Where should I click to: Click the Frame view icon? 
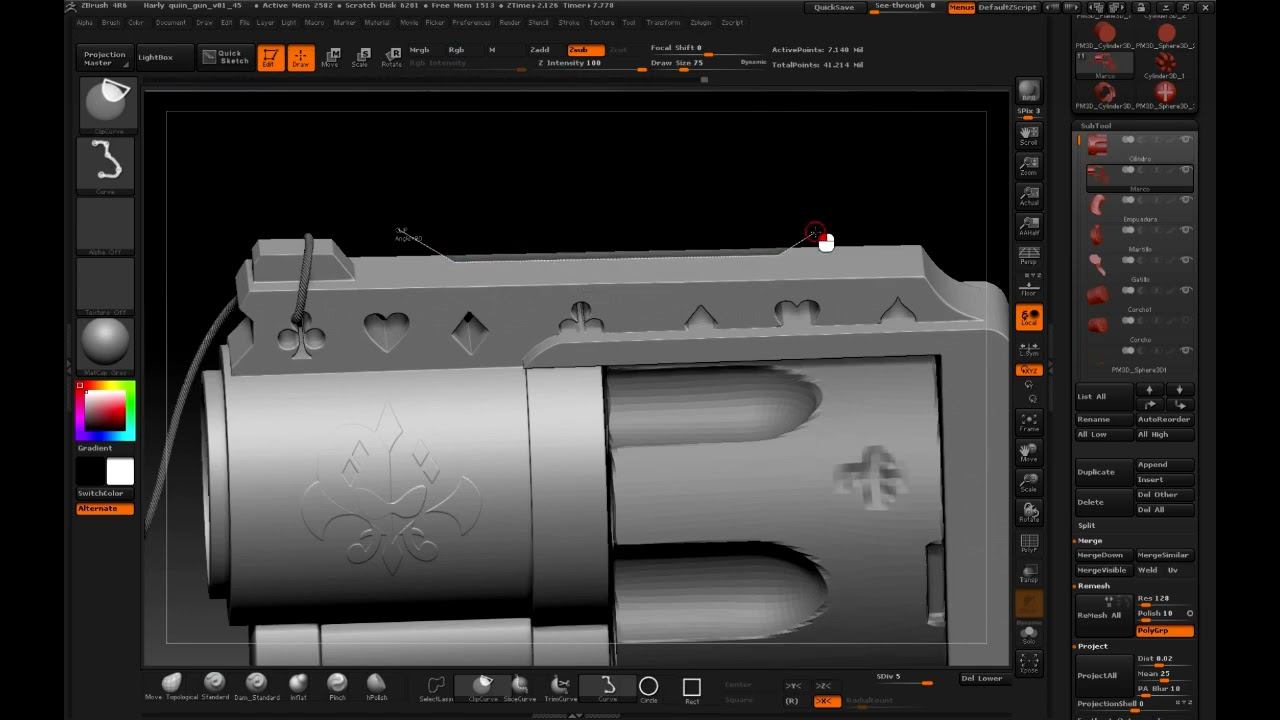1028,422
